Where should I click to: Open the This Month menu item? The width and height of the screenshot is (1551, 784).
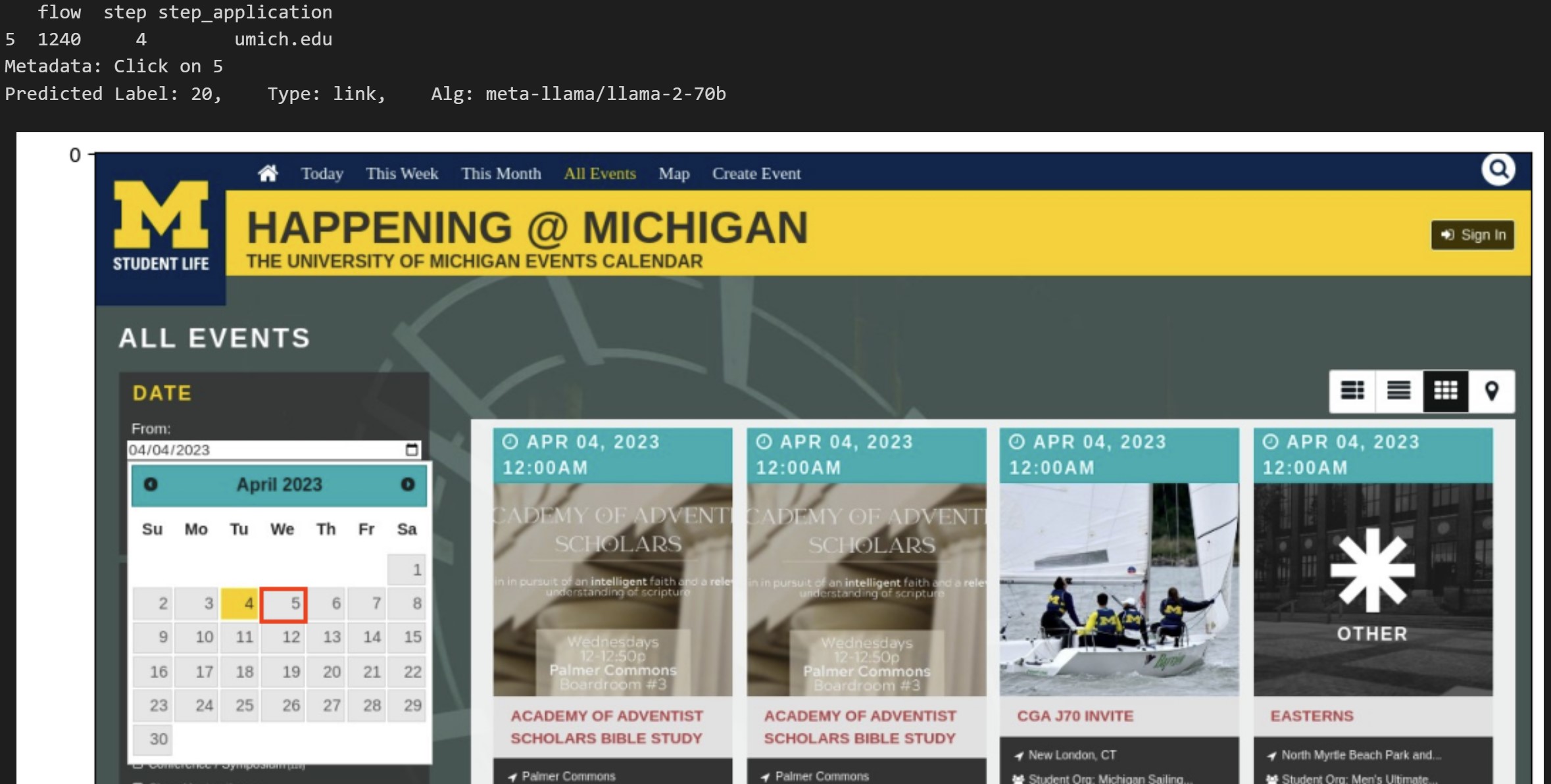point(501,174)
